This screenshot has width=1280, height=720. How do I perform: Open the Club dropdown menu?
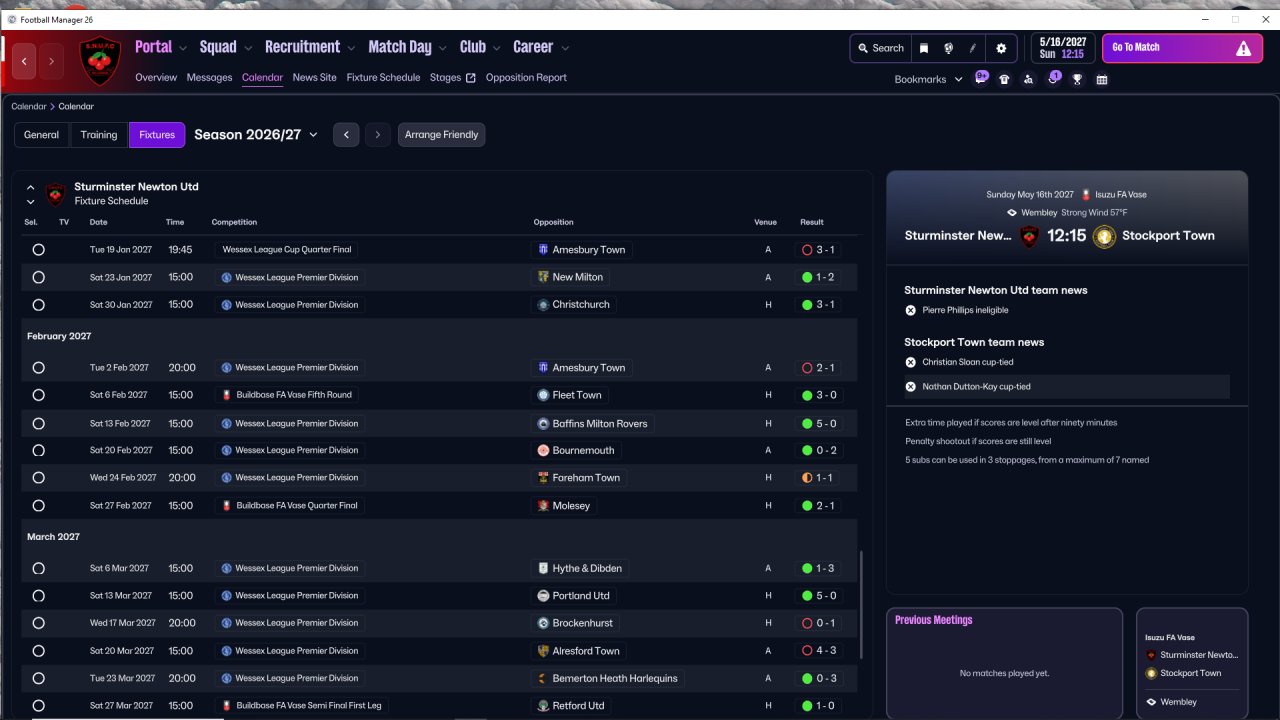481,47
